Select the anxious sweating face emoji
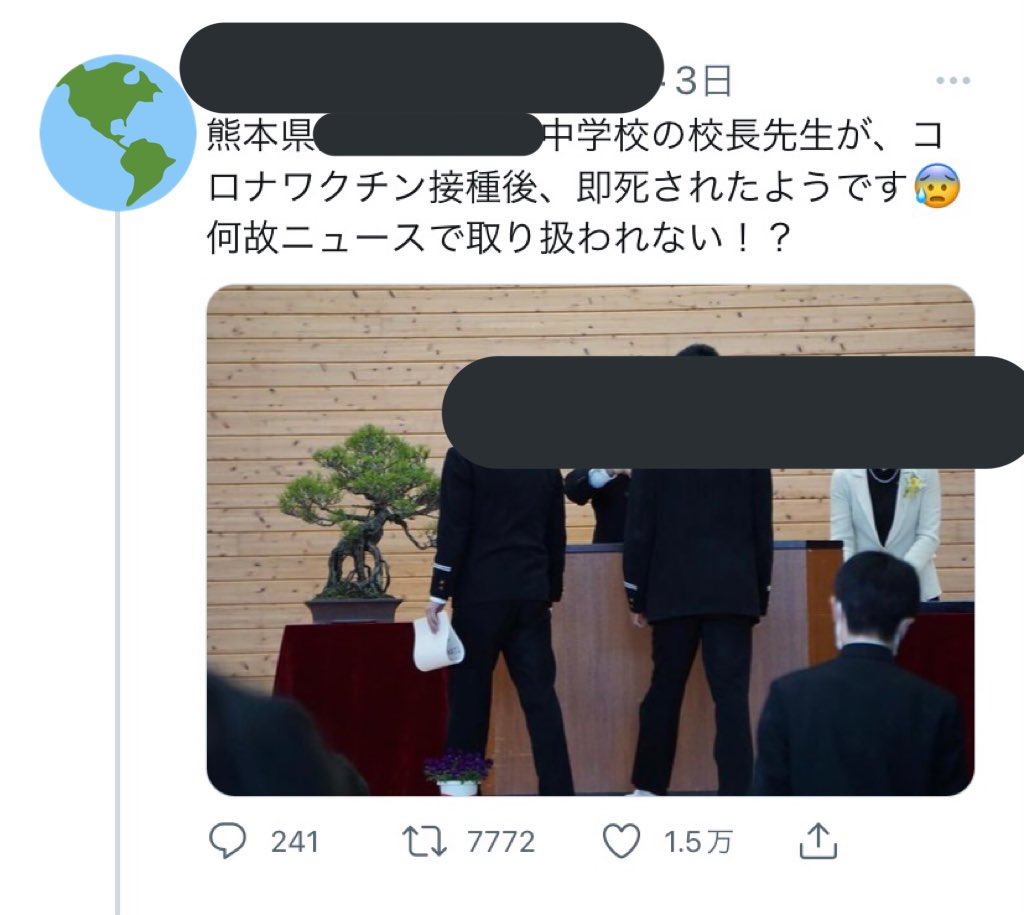The image size is (1024, 915). [x=937, y=186]
